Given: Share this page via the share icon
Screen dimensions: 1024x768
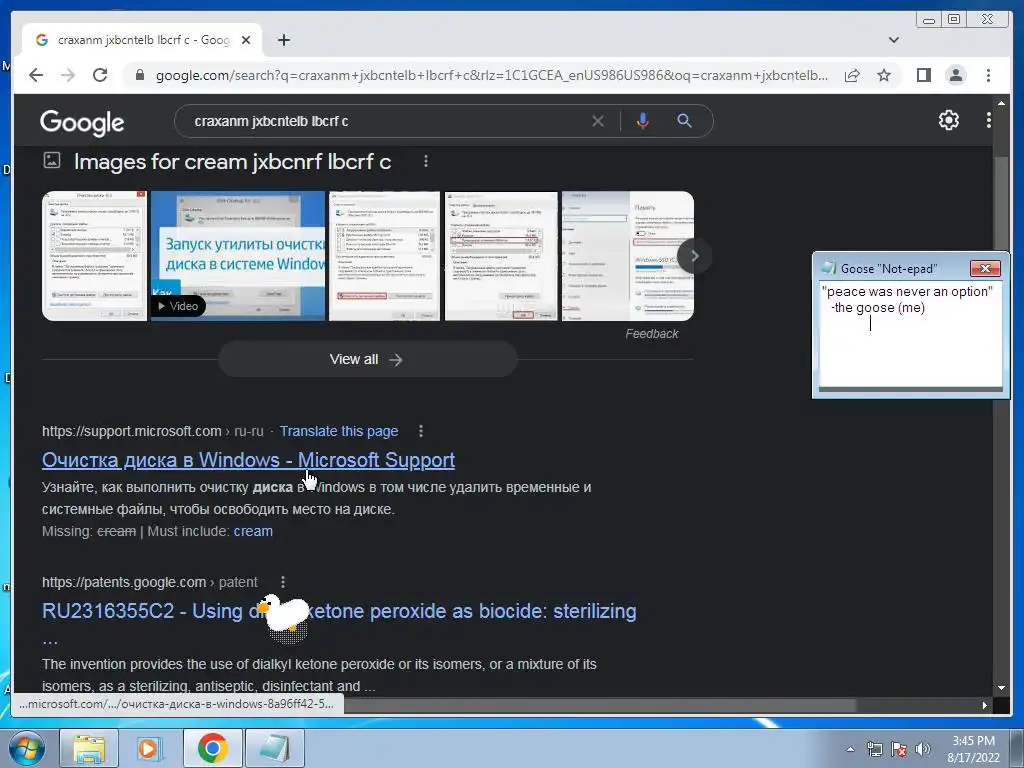Looking at the screenshot, I should [852, 75].
